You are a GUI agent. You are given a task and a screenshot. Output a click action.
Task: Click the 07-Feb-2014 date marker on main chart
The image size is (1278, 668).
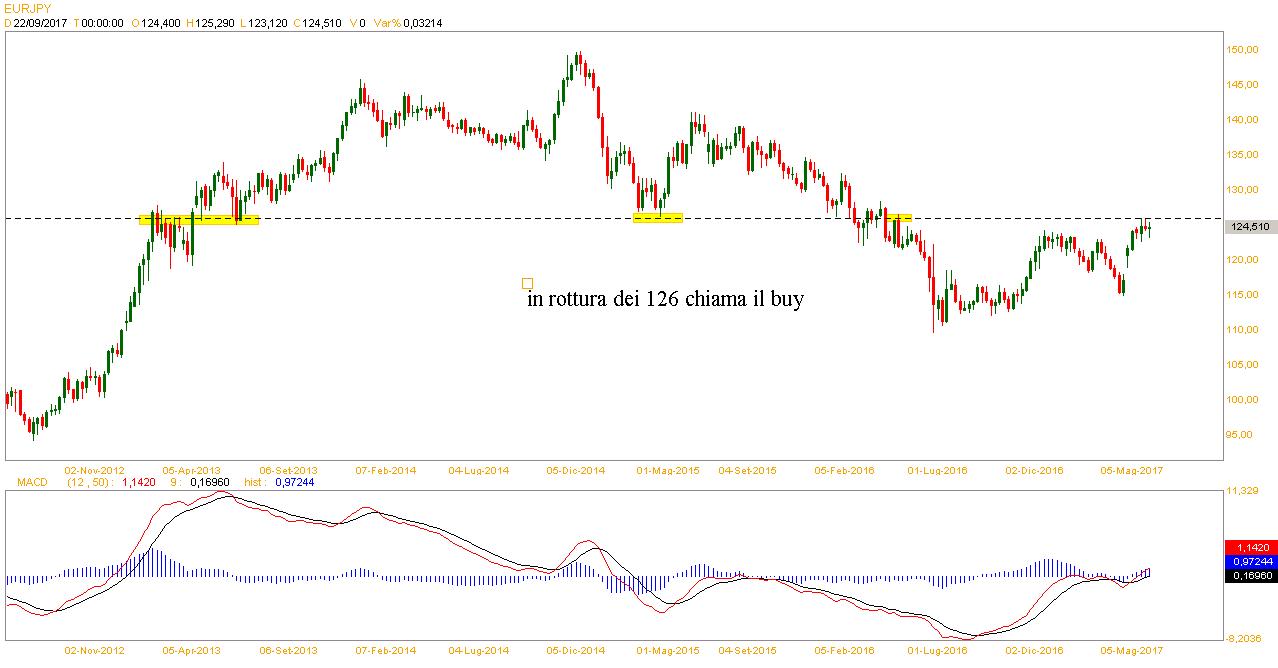click(386, 469)
